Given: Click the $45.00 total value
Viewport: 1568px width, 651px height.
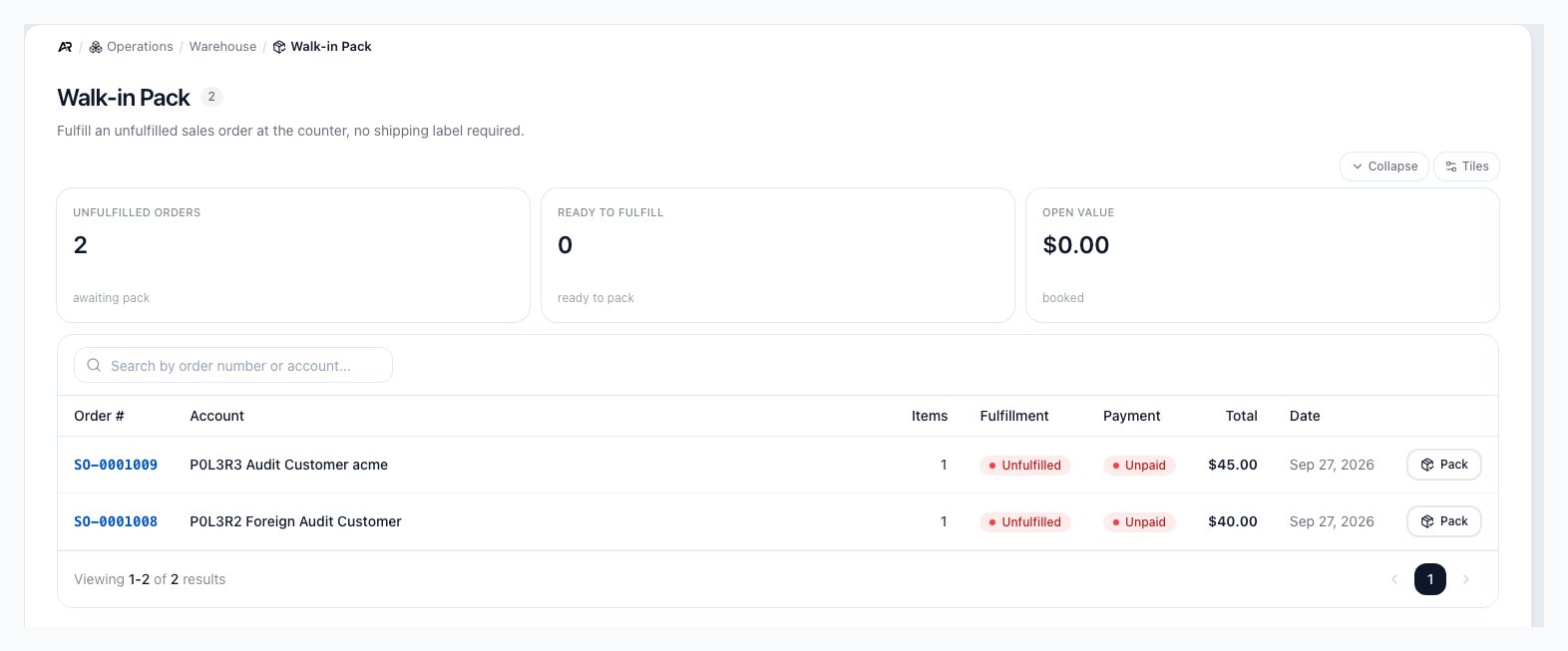Looking at the screenshot, I should (x=1233, y=465).
